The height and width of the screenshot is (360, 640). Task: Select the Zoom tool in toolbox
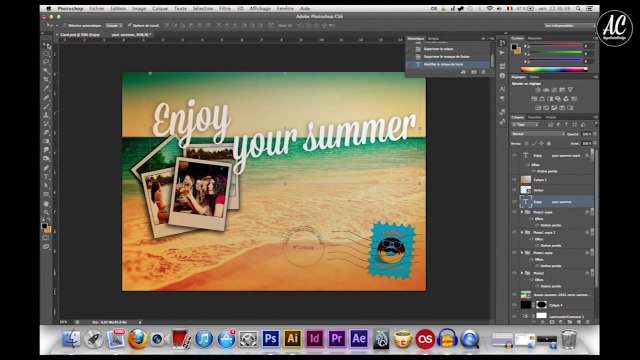click(x=47, y=212)
